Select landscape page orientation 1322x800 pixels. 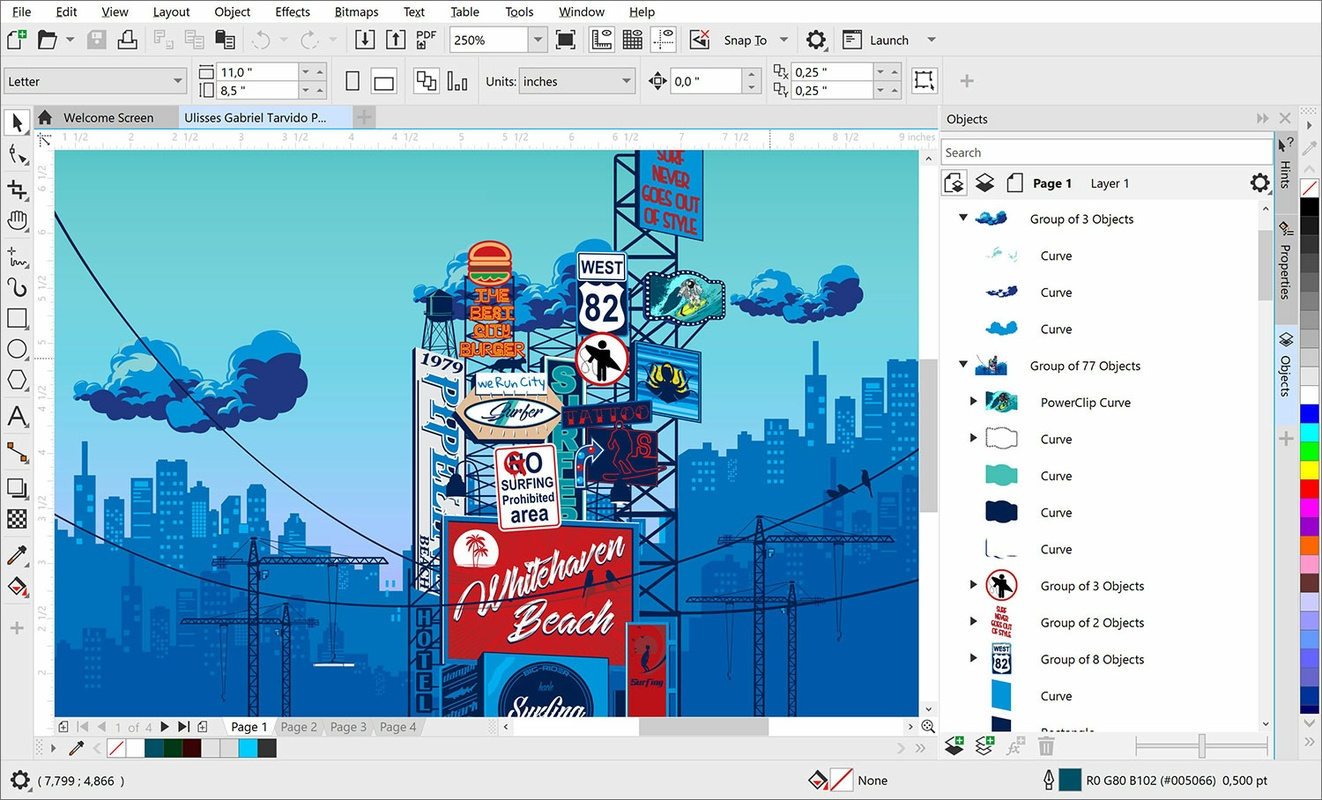[x=383, y=80]
